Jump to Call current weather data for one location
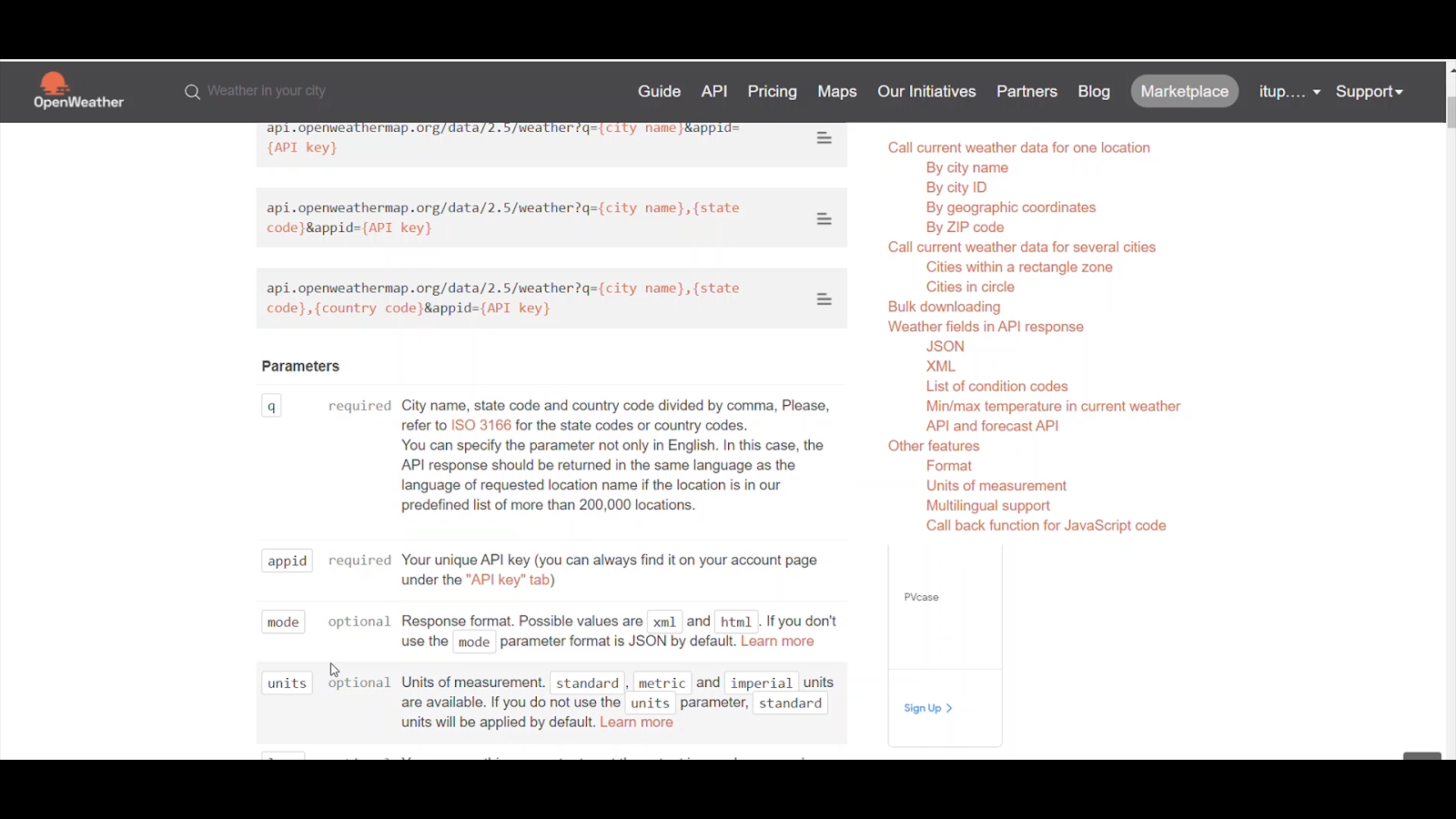 pyautogui.click(x=1019, y=148)
